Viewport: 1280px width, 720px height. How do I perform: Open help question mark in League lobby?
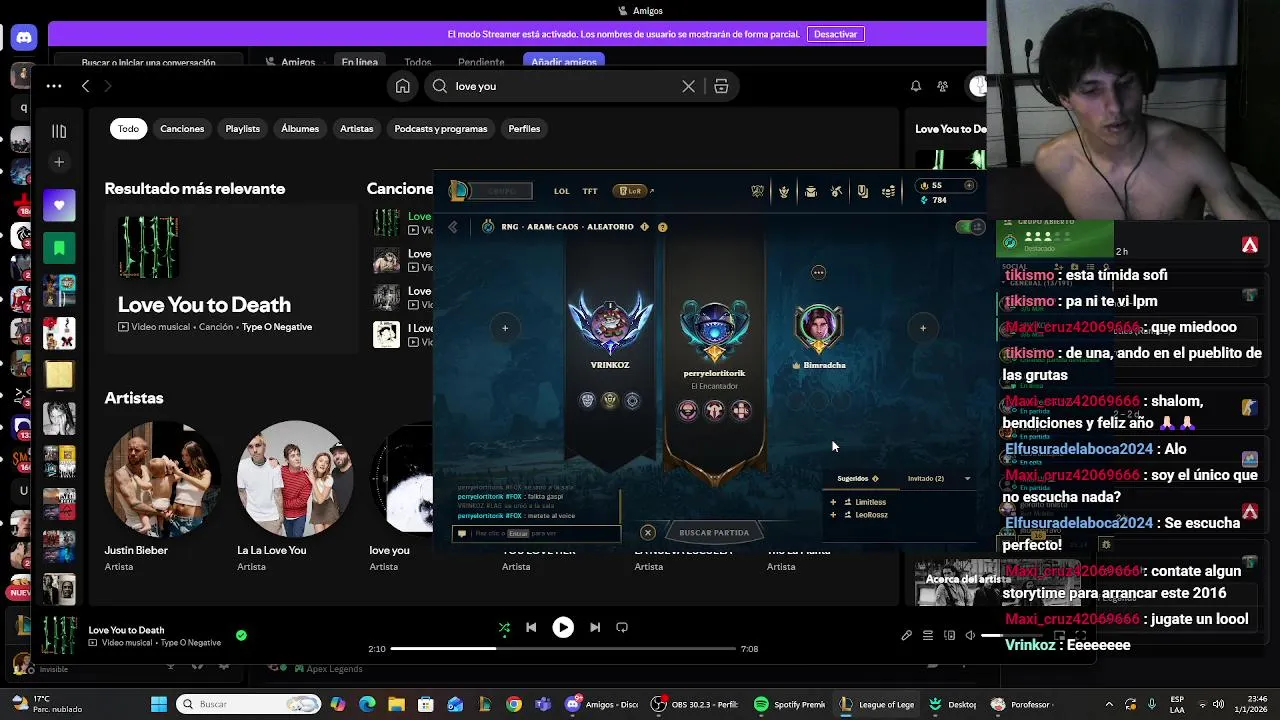[662, 227]
